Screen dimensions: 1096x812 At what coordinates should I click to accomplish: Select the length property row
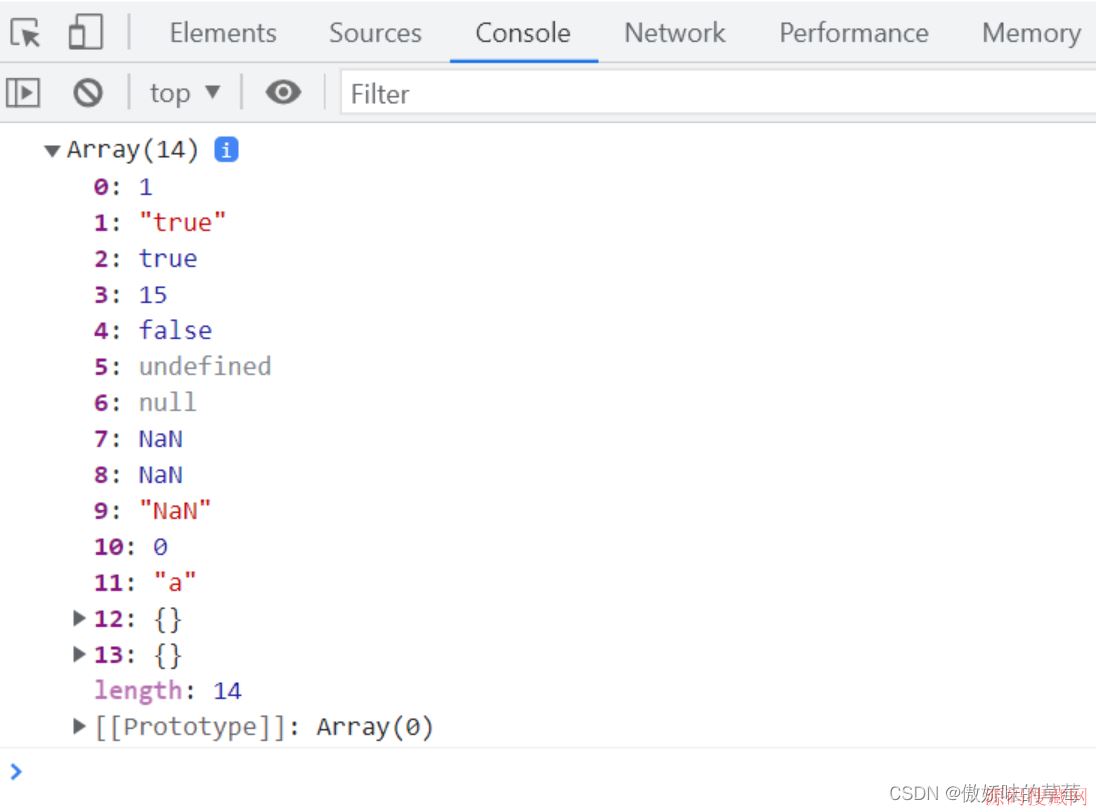[167, 691]
